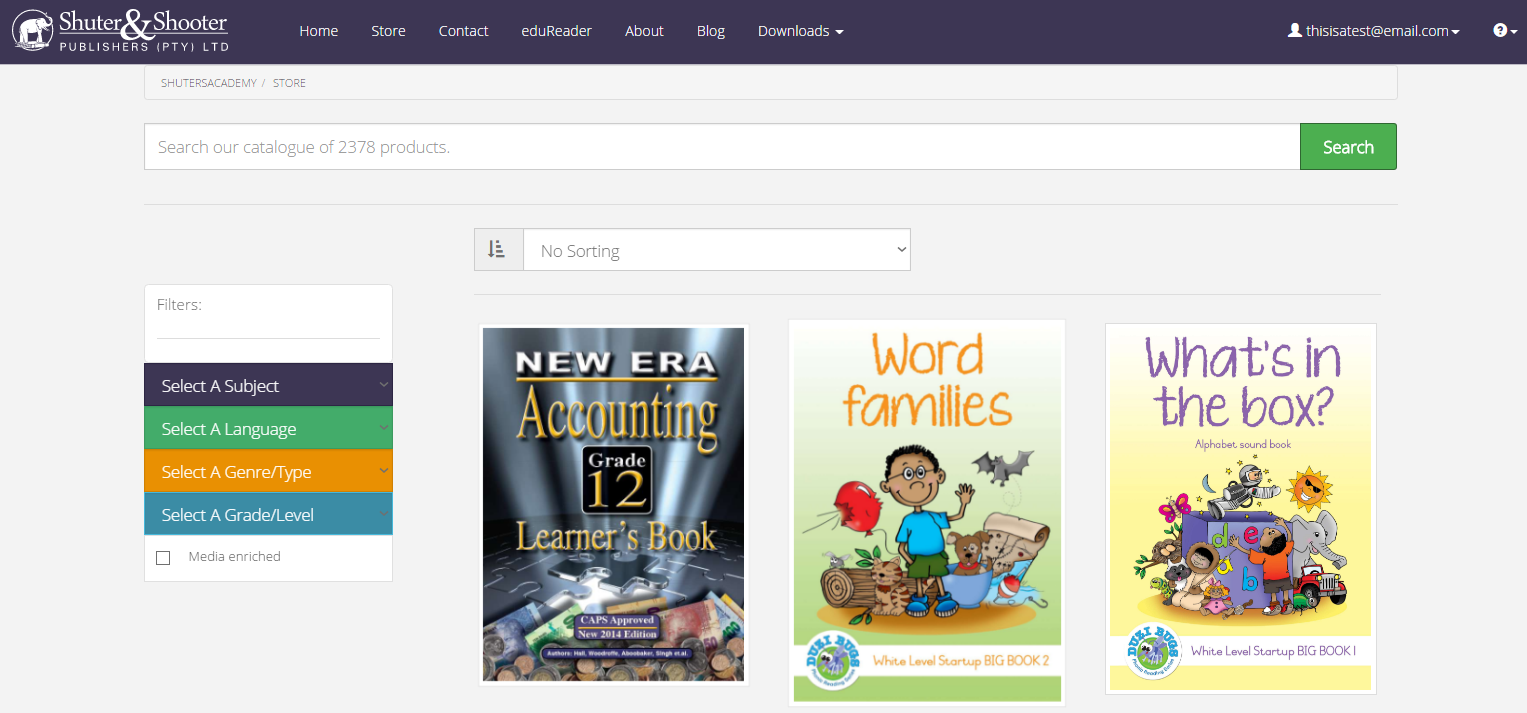Screen dimensions: 1527x713
Task: Go to the Home page
Action: tap(318, 31)
